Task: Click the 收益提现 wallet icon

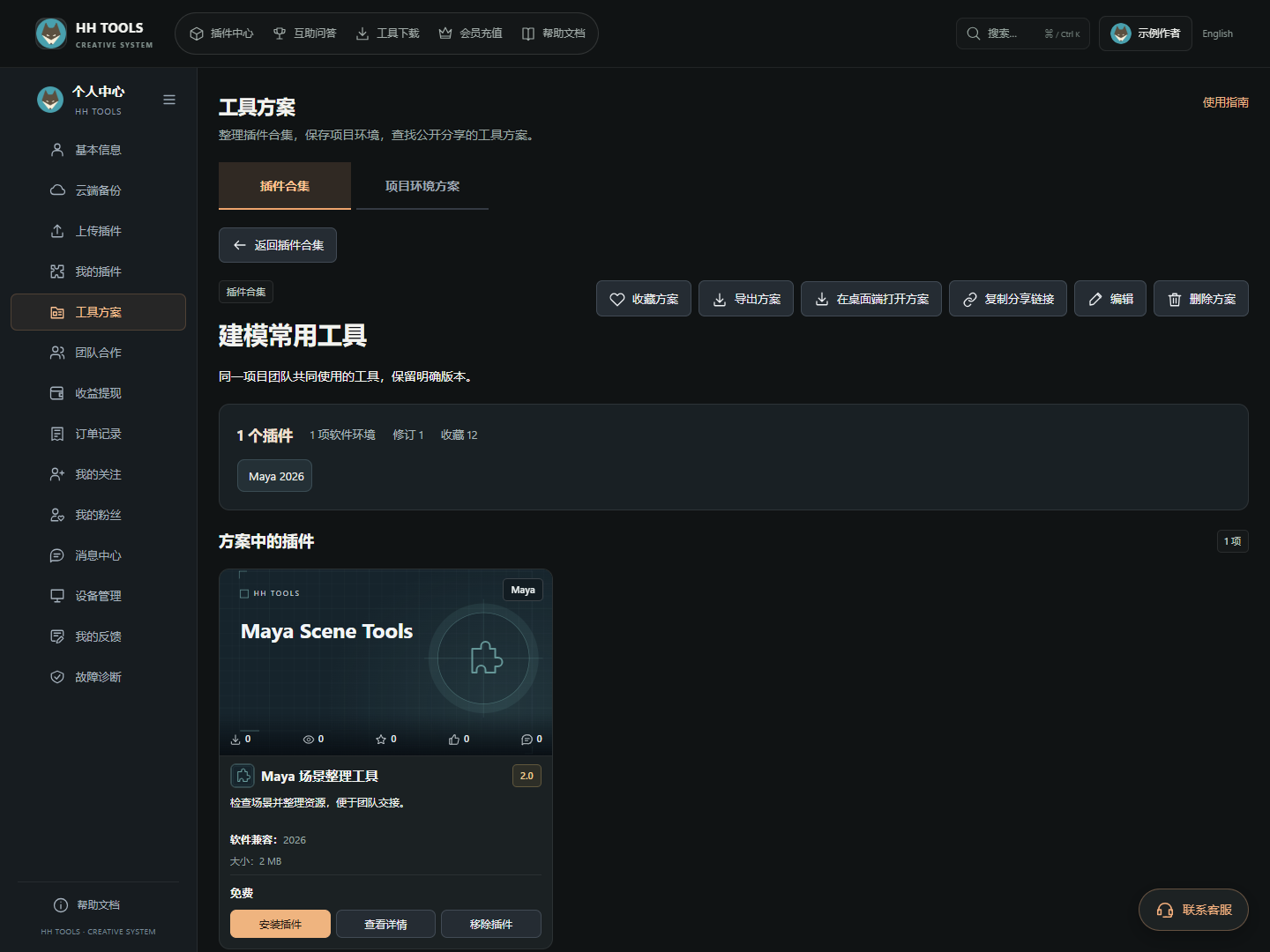Action: click(57, 393)
